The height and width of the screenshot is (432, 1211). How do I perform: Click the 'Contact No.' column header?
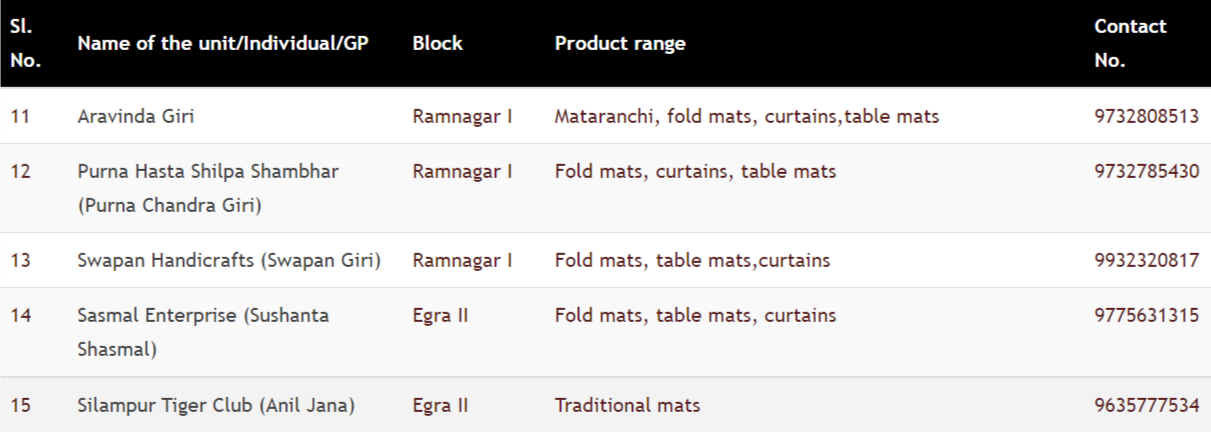tap(1130, 44)
